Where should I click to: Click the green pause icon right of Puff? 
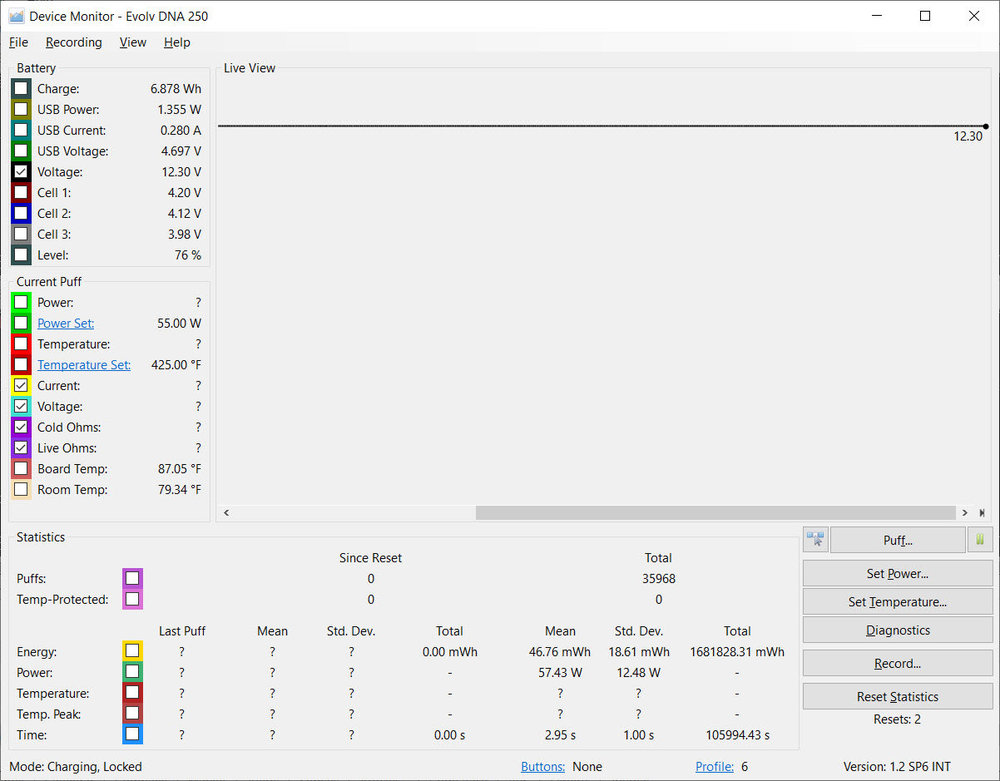coord(980,540)
